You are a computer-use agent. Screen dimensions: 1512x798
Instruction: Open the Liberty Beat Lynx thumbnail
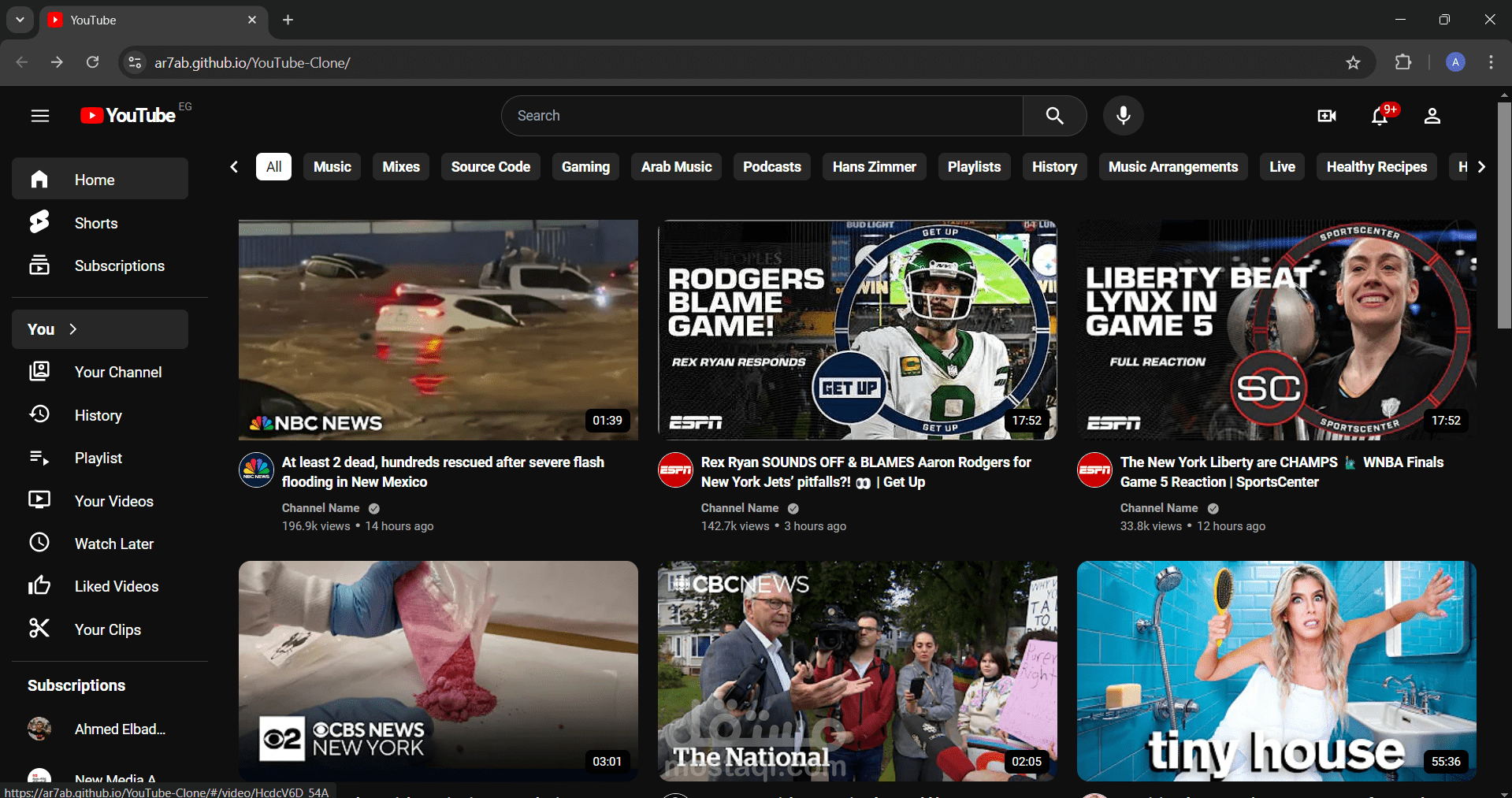coord(1276,329)
